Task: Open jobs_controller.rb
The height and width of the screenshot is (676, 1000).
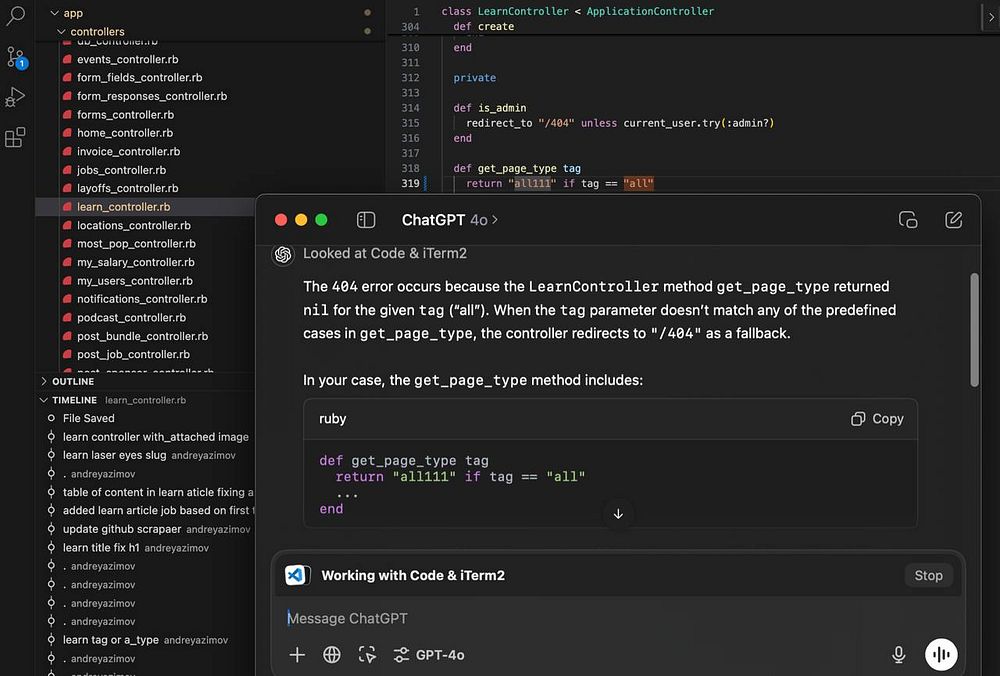Action: coord(122,170)
